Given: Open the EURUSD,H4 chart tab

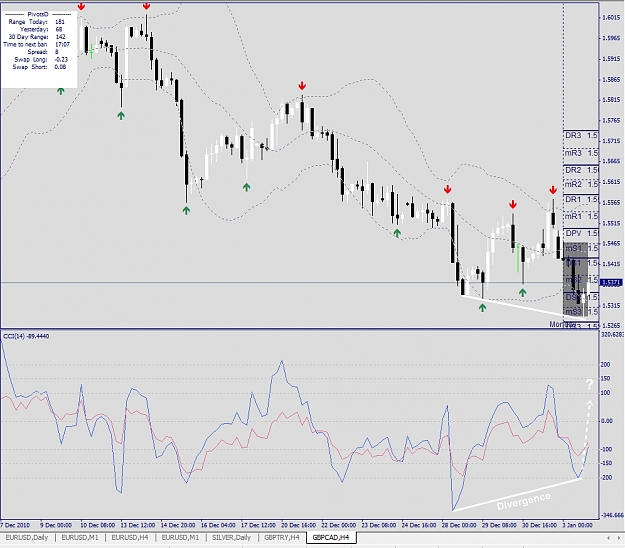Looking at the screenshot, I should [130, 538].
